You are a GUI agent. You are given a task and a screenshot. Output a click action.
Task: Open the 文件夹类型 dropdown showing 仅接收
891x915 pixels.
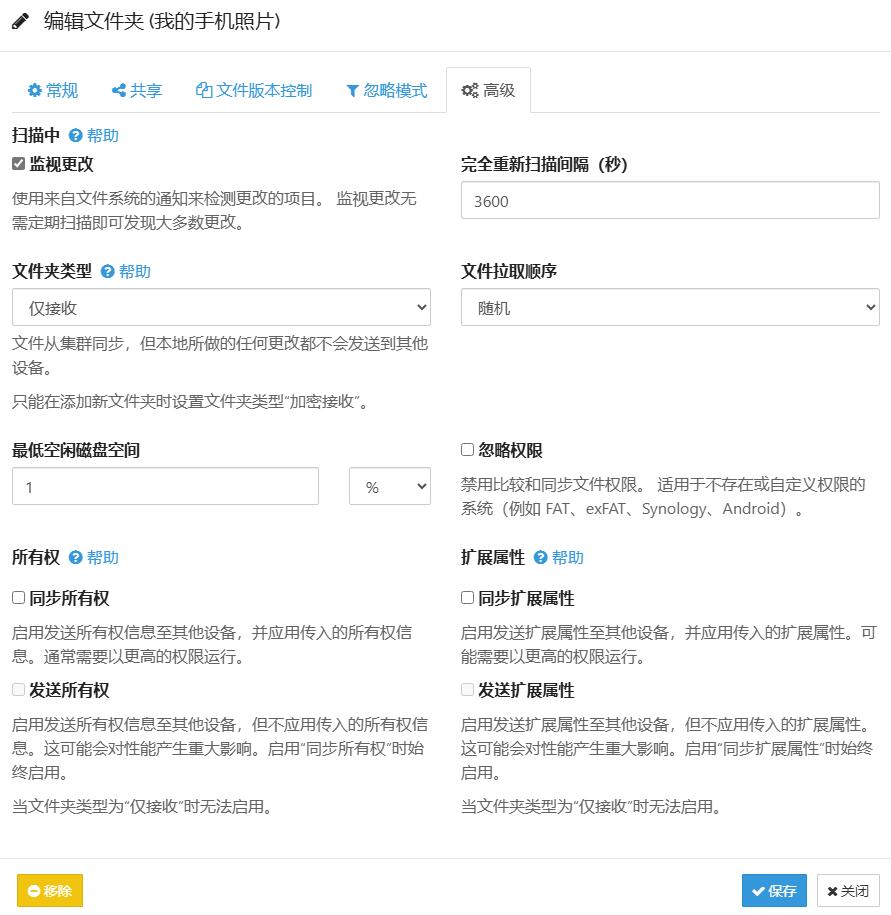221,307
